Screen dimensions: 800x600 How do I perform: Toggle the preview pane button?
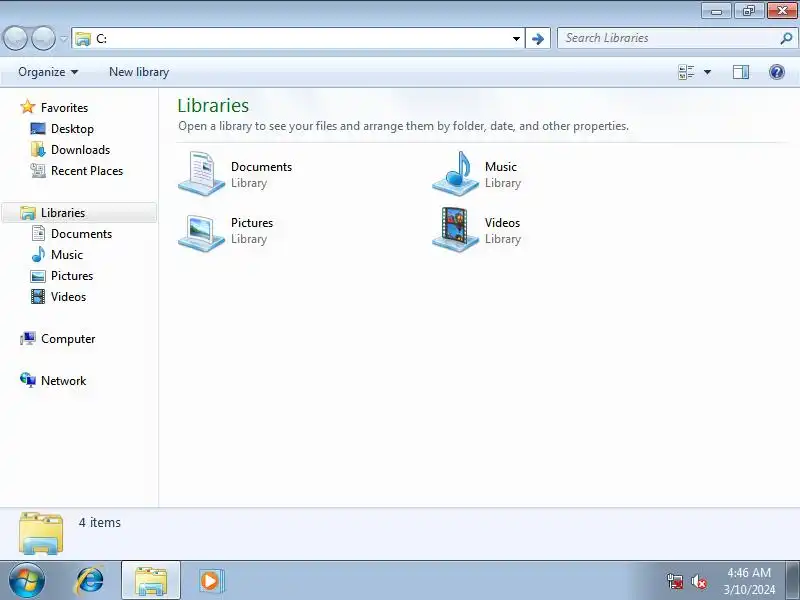click(x=741, y=72)
